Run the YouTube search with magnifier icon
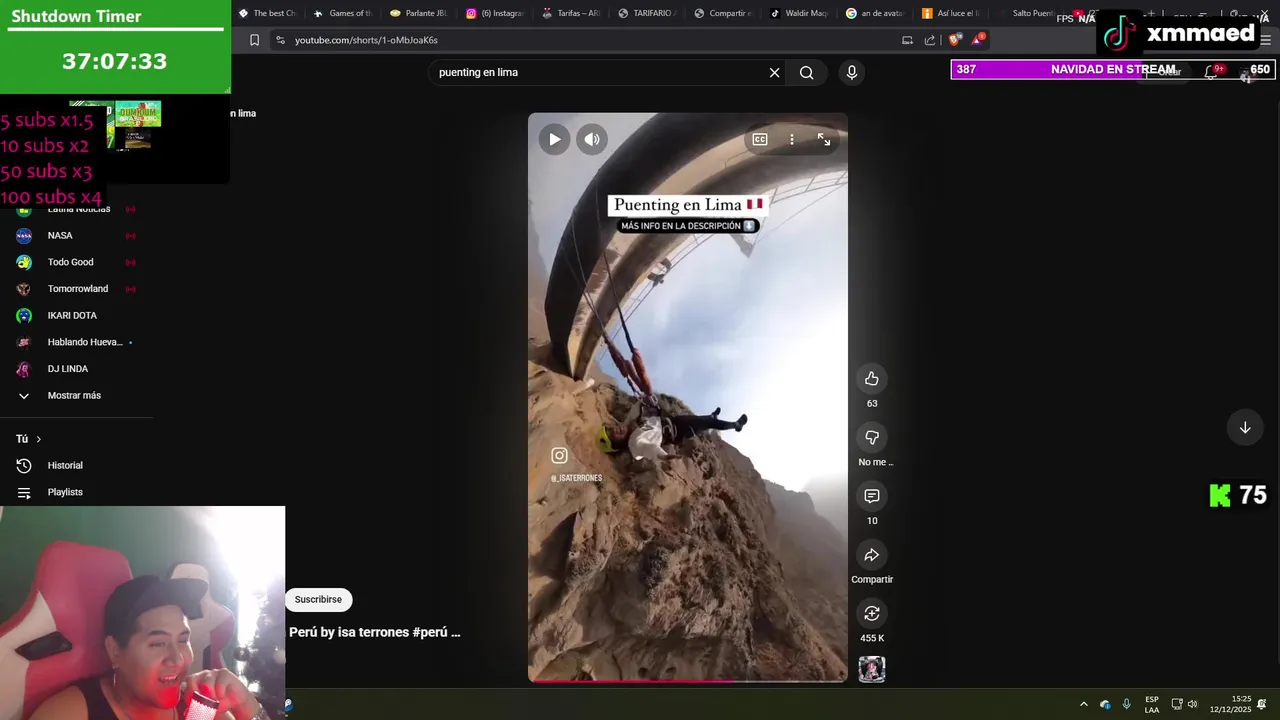The image size is (1280, 720). pyautogui.click(x=806, y=72)
